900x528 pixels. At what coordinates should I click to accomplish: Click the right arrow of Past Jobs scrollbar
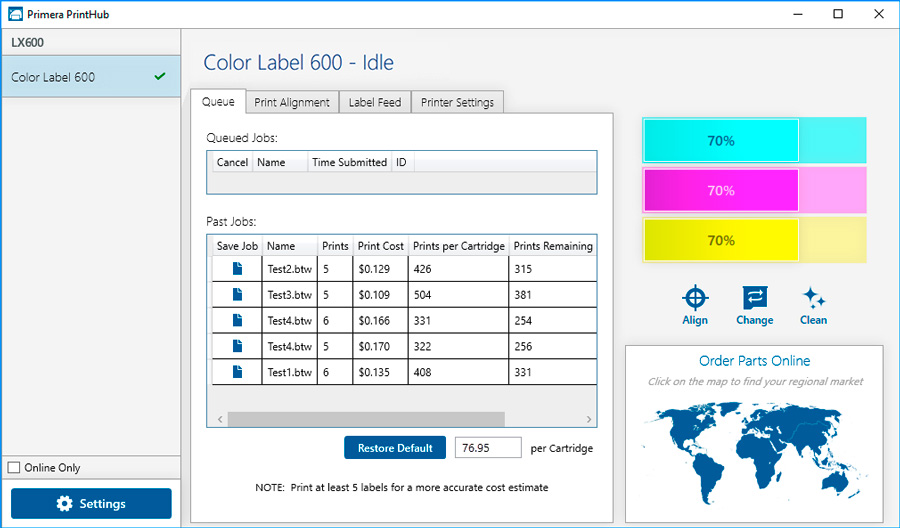(x=589, y=420)
